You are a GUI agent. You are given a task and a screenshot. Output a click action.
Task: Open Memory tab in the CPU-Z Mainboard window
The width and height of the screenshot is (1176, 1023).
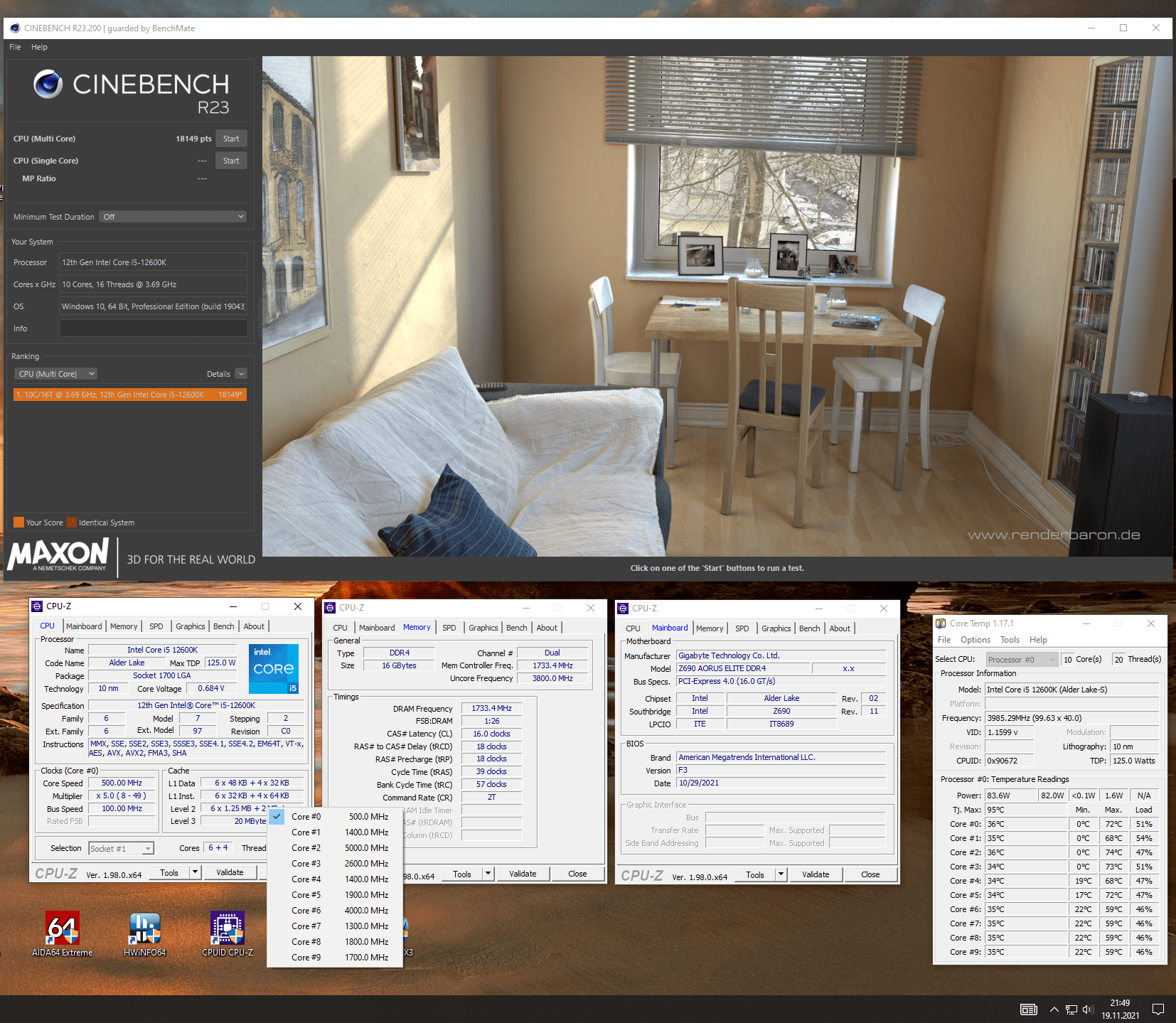click(710, 628)
